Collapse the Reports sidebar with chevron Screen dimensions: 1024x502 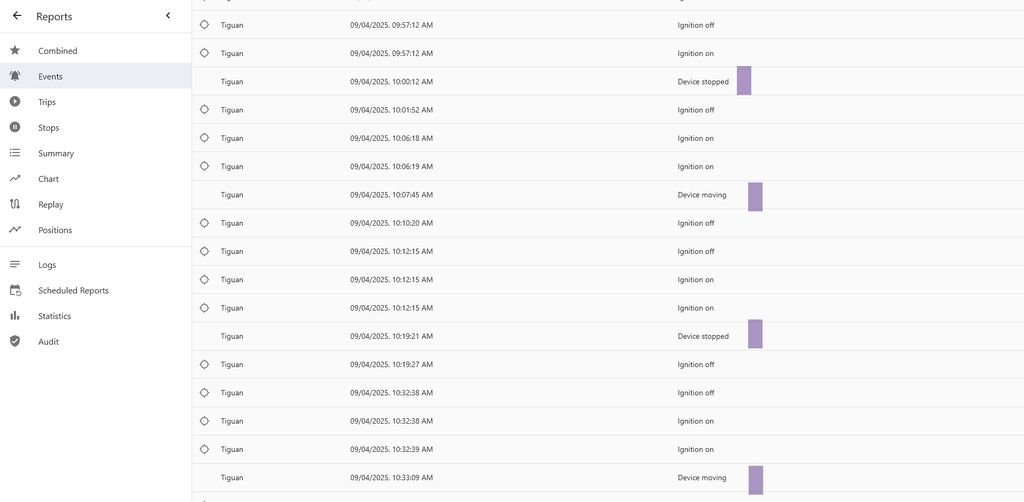click(x=168, y=16)
